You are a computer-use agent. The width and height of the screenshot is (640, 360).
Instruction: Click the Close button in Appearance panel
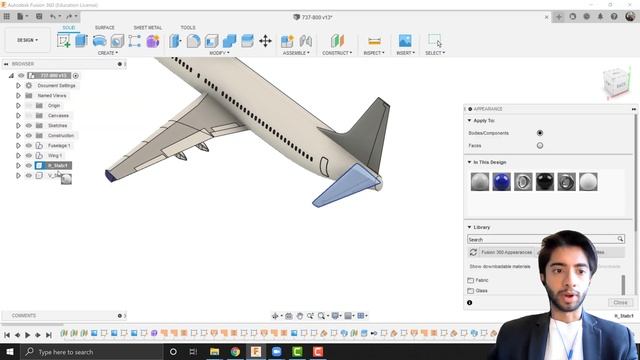coord(620,302)
